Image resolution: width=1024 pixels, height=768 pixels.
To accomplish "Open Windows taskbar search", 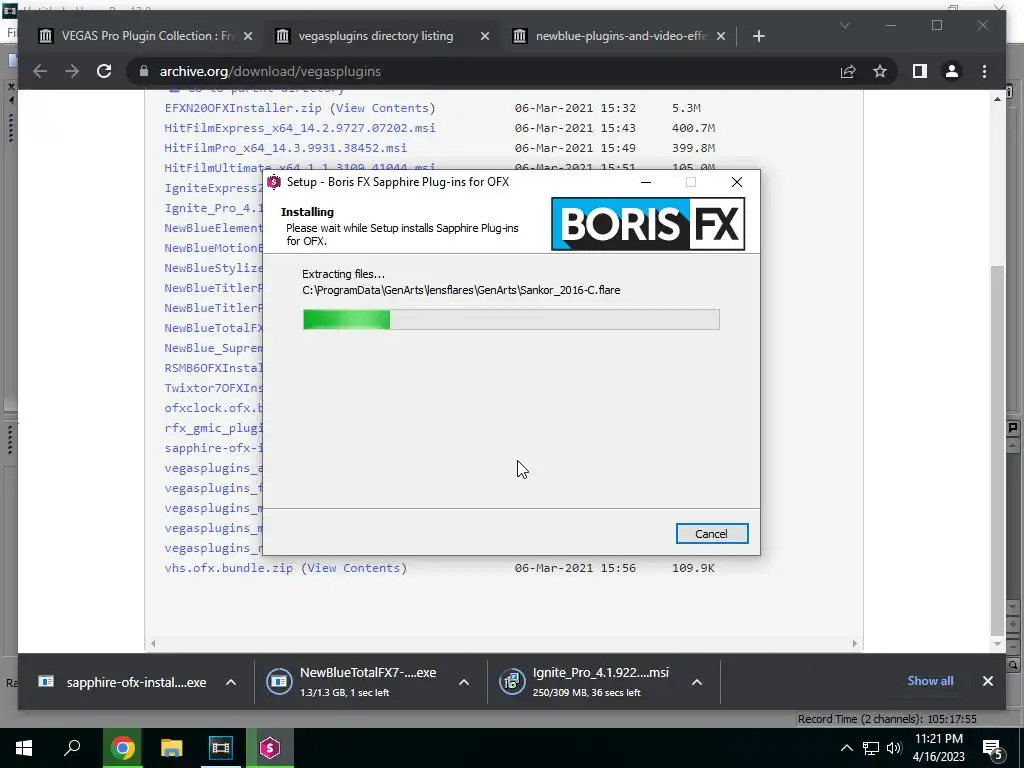I will coord(72,748).
